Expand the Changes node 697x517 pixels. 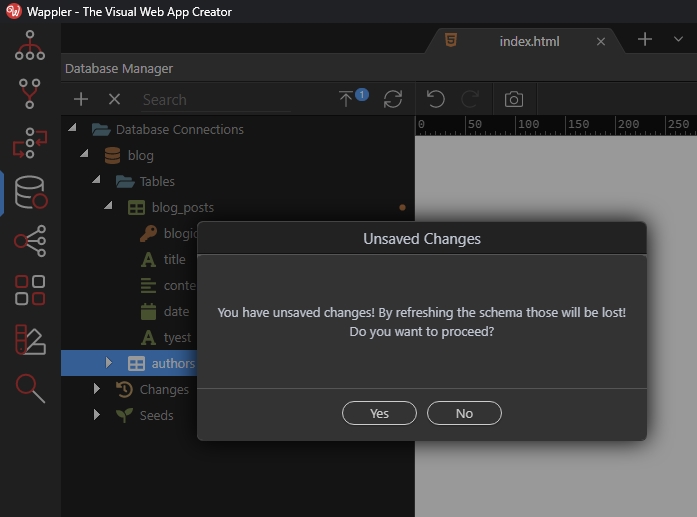tap(96, 389)
